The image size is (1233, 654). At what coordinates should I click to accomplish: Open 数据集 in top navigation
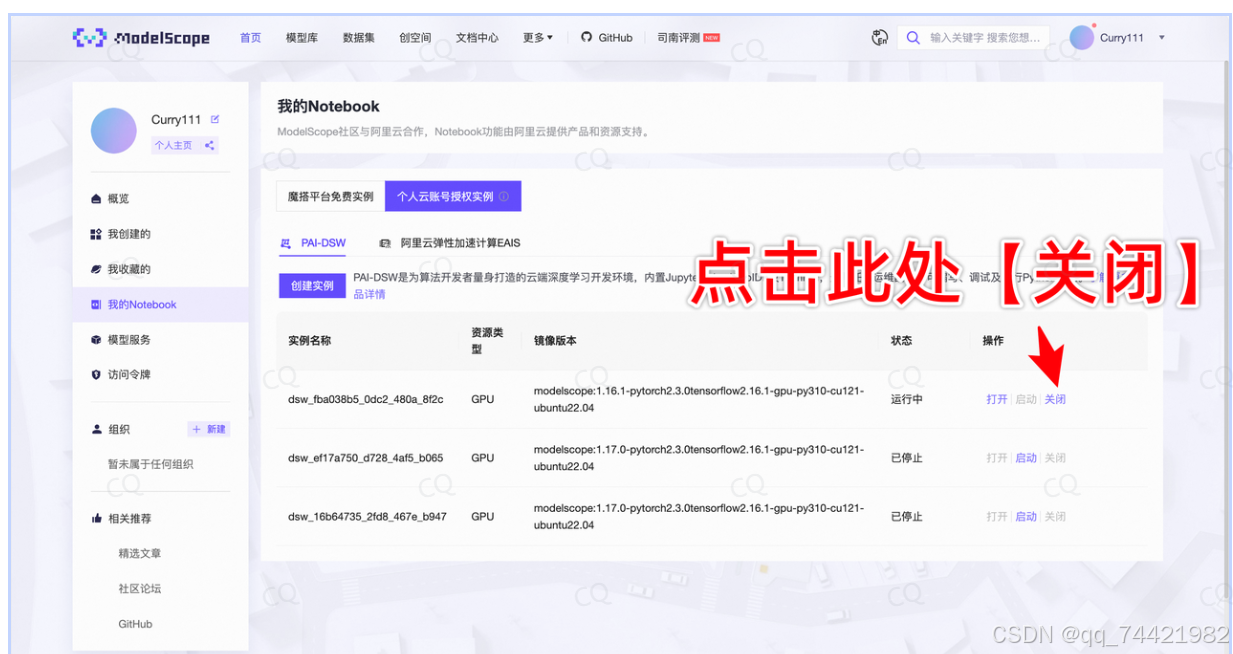point(358,38)
